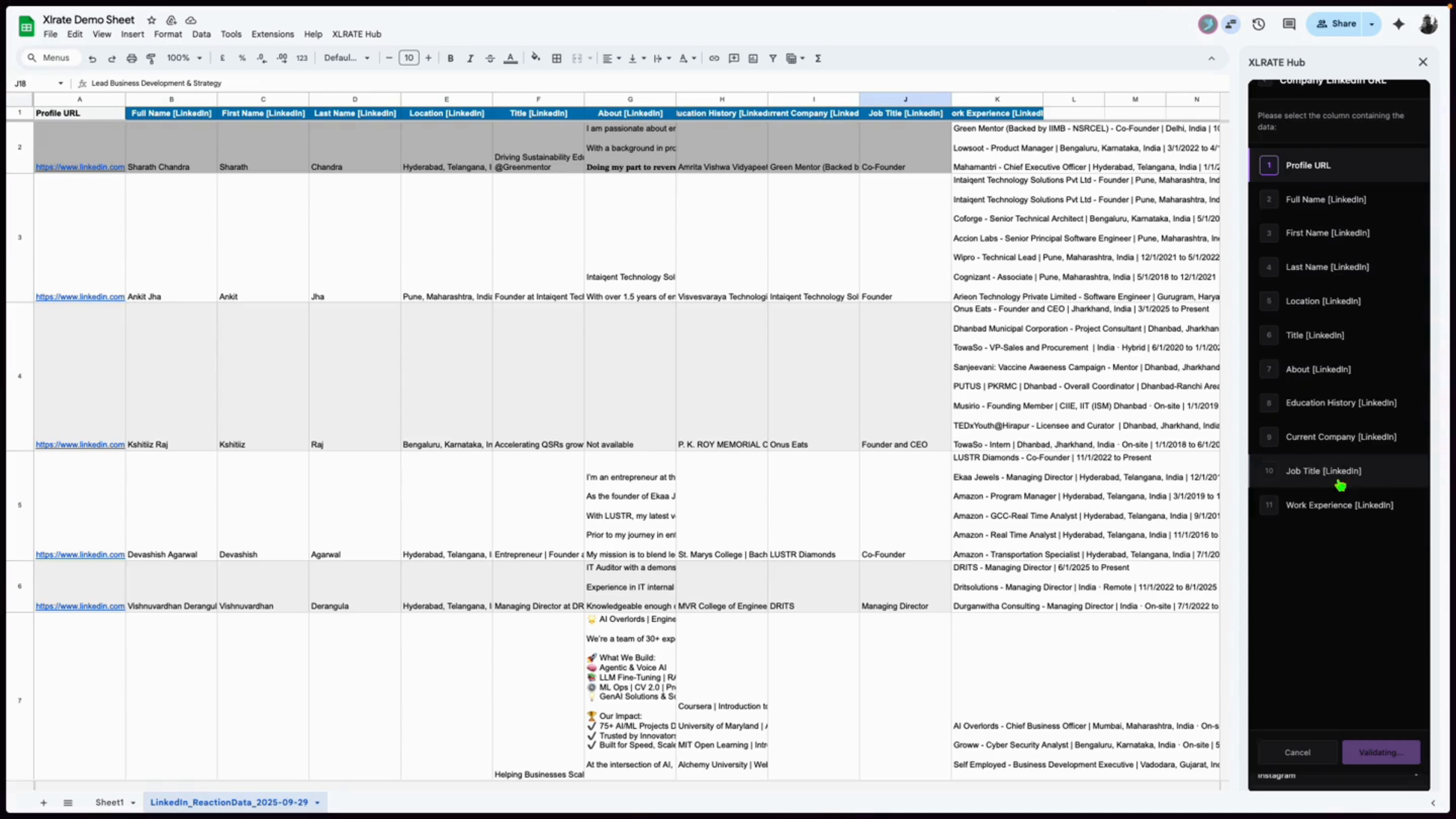
Task: Select Work Experience [LinkedIn] column option
Action: (1339, 505)
